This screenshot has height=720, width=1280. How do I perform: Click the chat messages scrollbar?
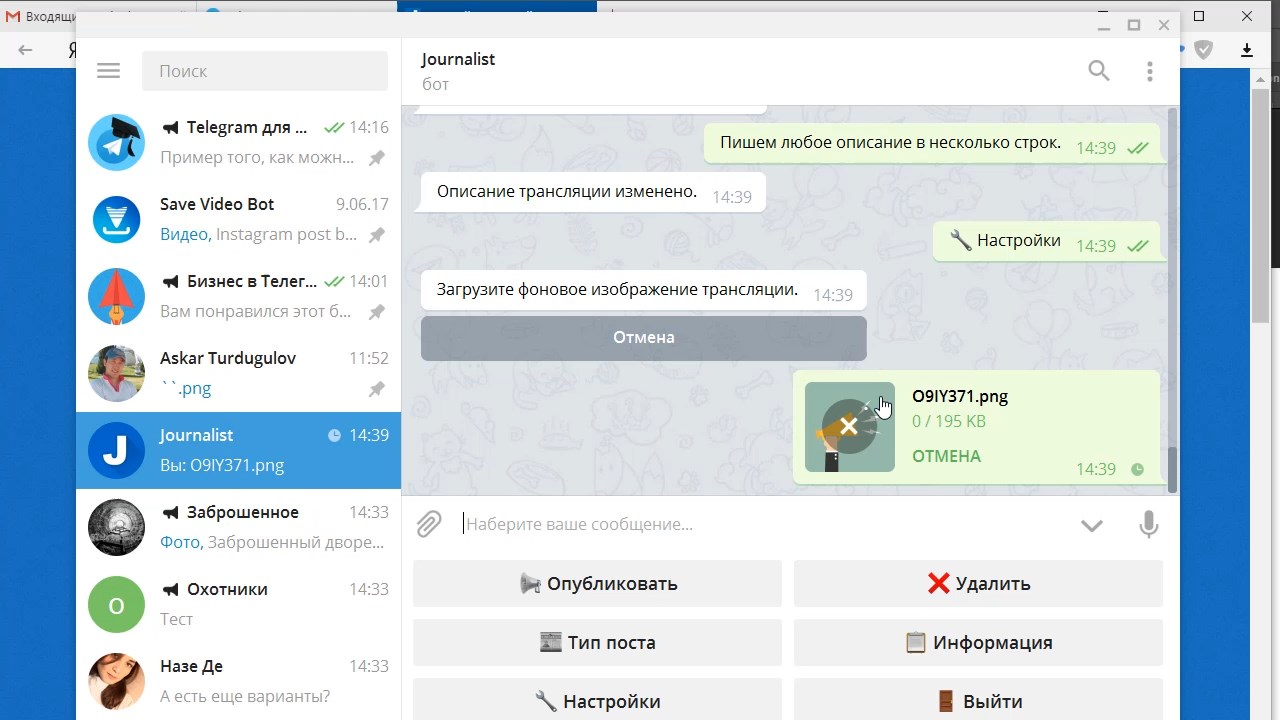coord(1172,300)
